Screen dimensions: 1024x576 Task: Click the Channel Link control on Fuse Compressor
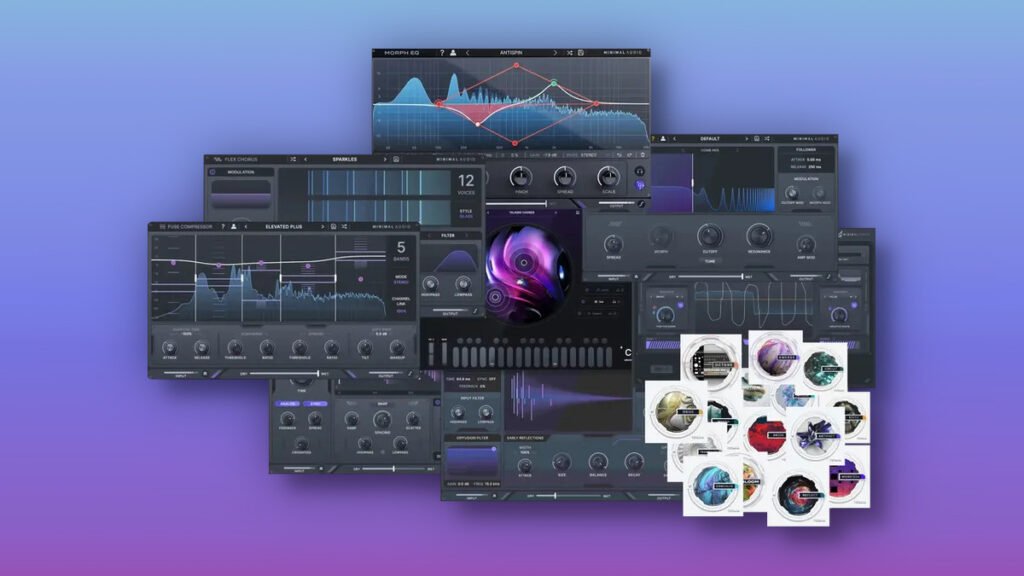tap(402, 302)
